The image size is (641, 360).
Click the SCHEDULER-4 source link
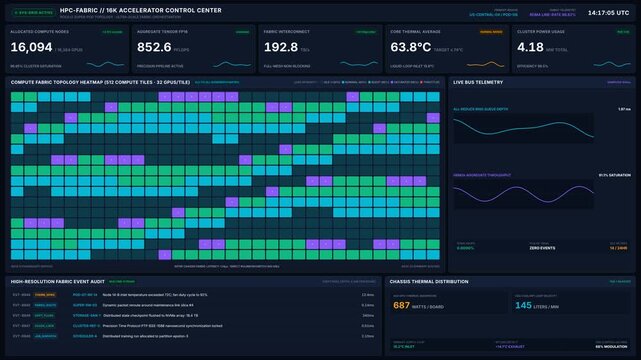(x=85, y=336)
